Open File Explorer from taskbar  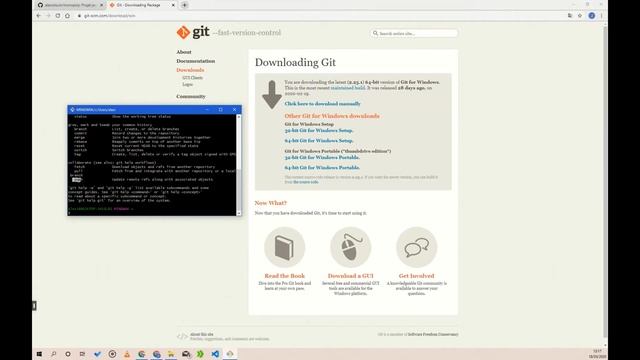(171, 354)
